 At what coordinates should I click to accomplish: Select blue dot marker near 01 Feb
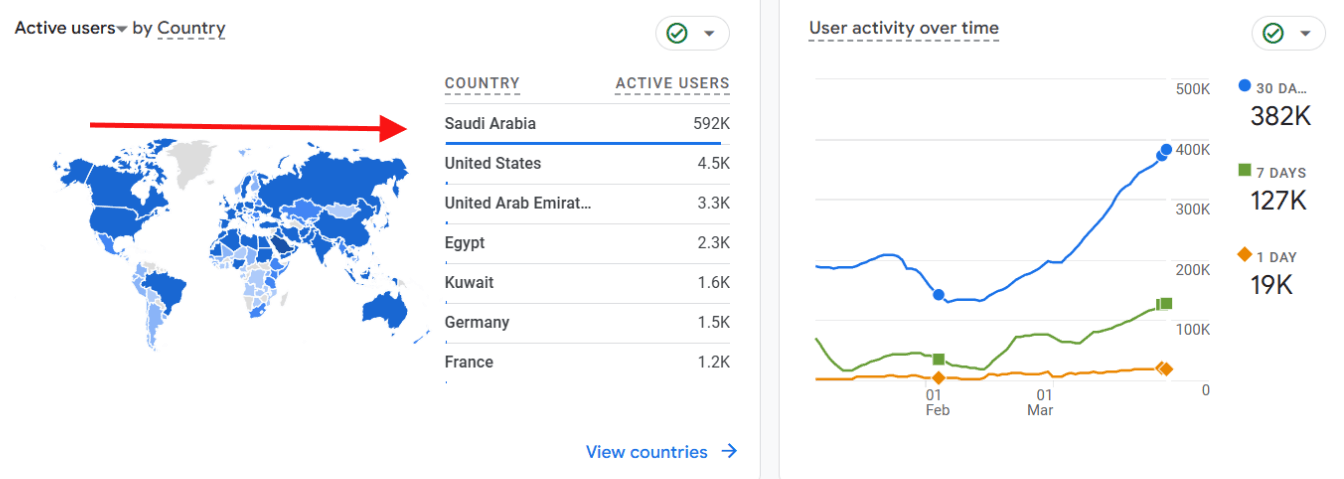[x=938, y=295]
